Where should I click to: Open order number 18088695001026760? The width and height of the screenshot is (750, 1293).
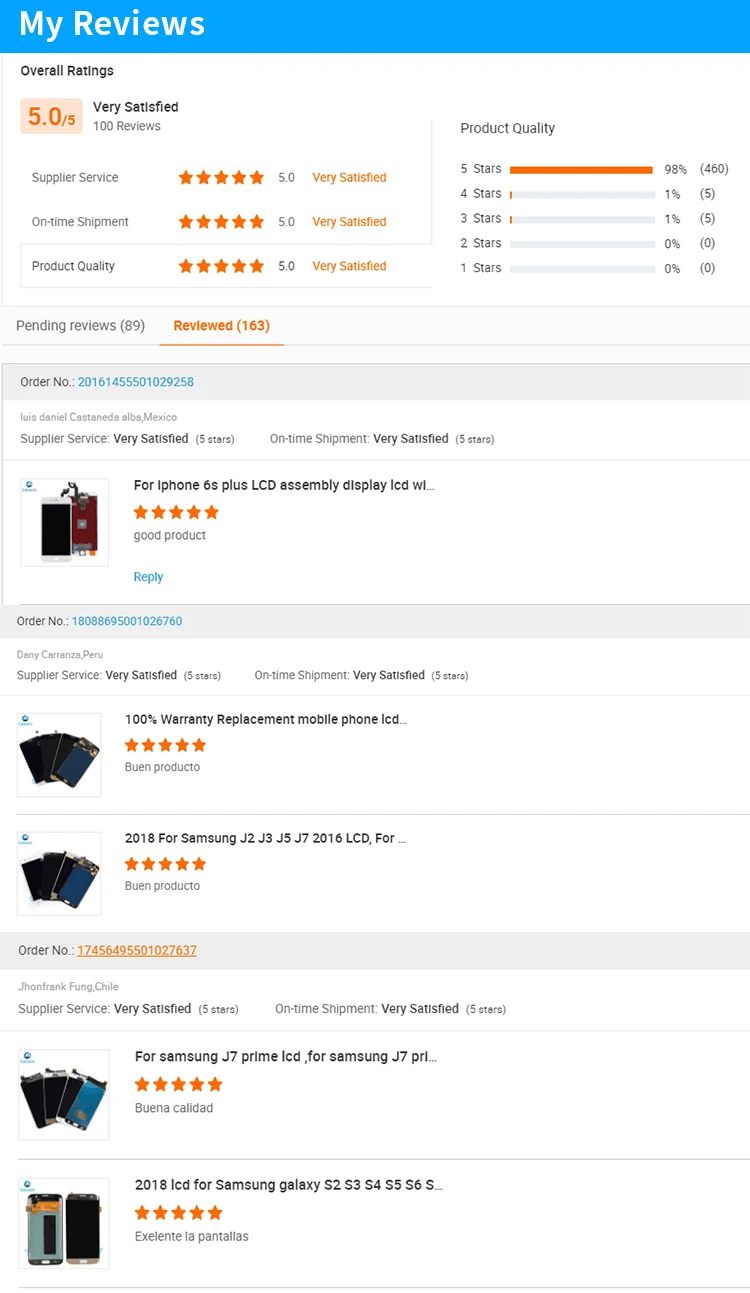pyautogui.click(x=127, y=621)
